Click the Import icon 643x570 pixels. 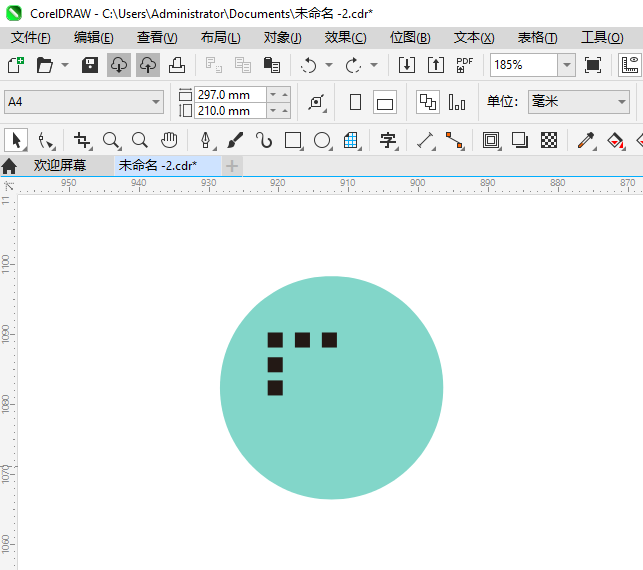click(x=407, y=65)
